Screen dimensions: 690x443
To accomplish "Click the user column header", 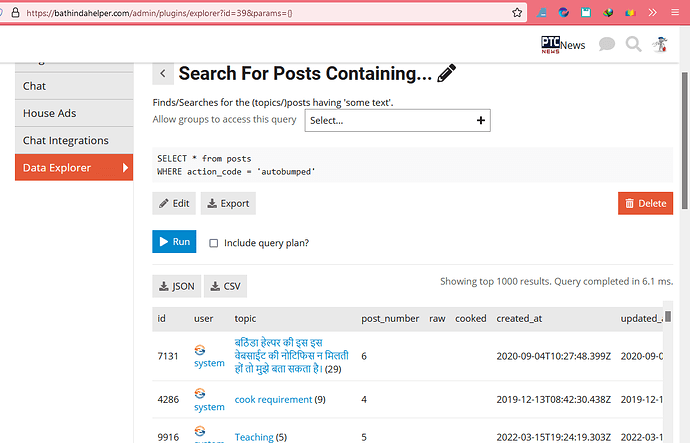I will pyautogui.click(x=203, y=319).
